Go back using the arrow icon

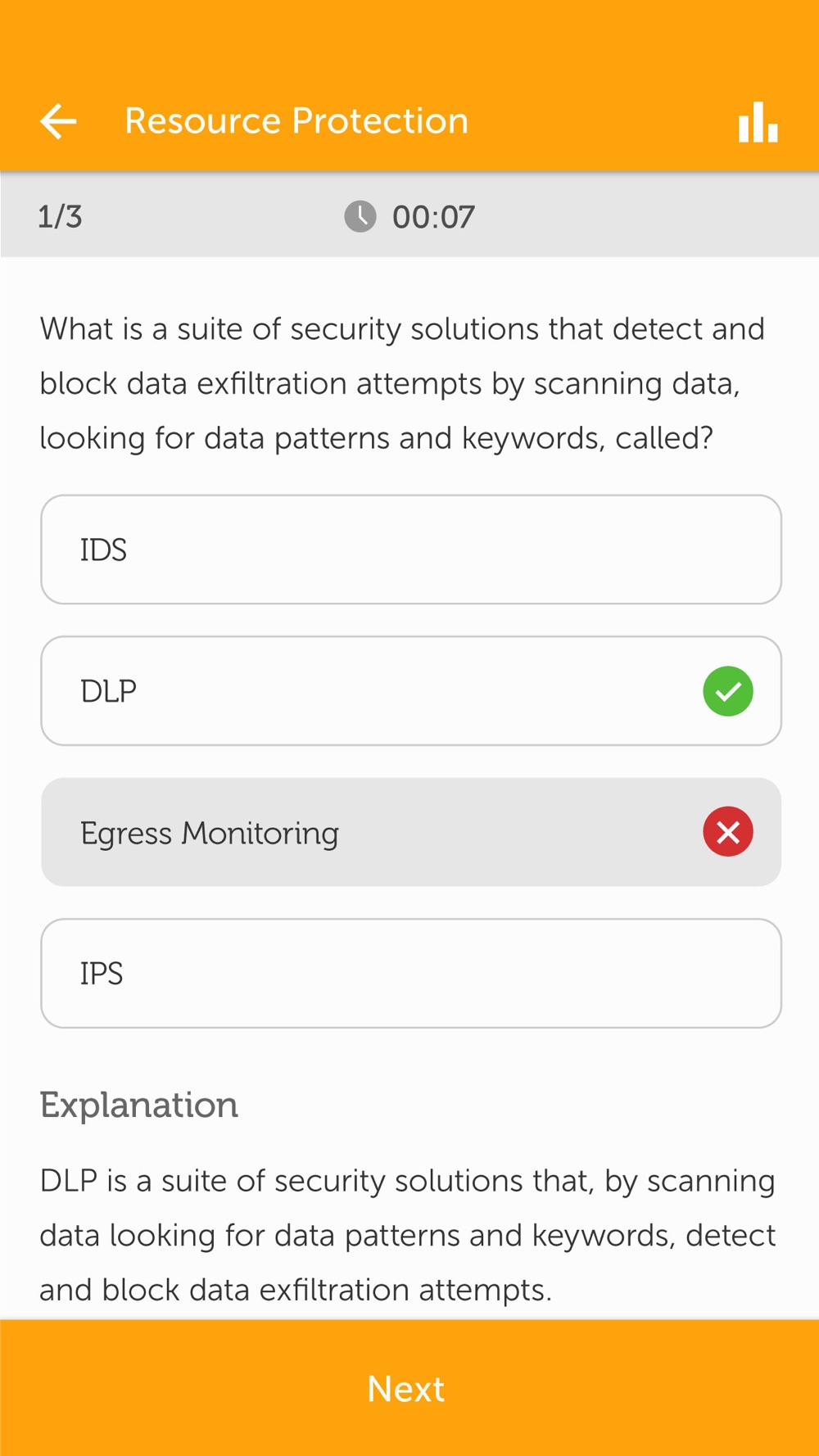58,121
